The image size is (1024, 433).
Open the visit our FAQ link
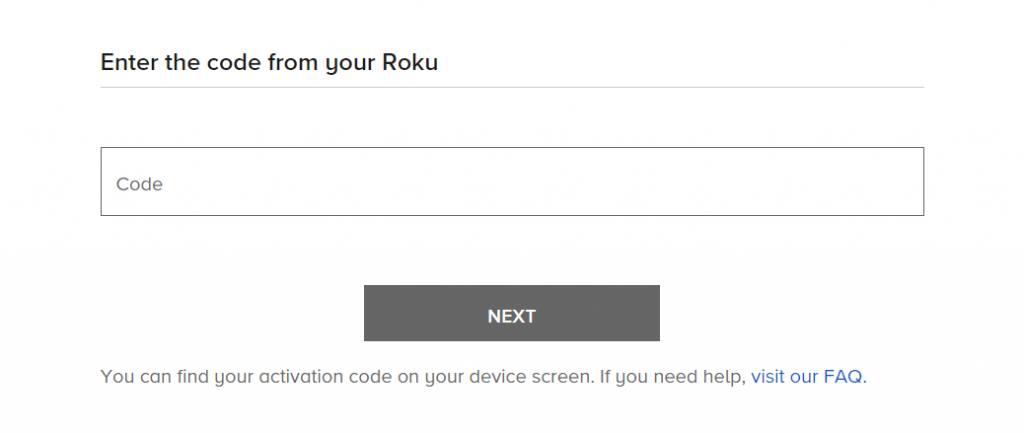(808, 377)
